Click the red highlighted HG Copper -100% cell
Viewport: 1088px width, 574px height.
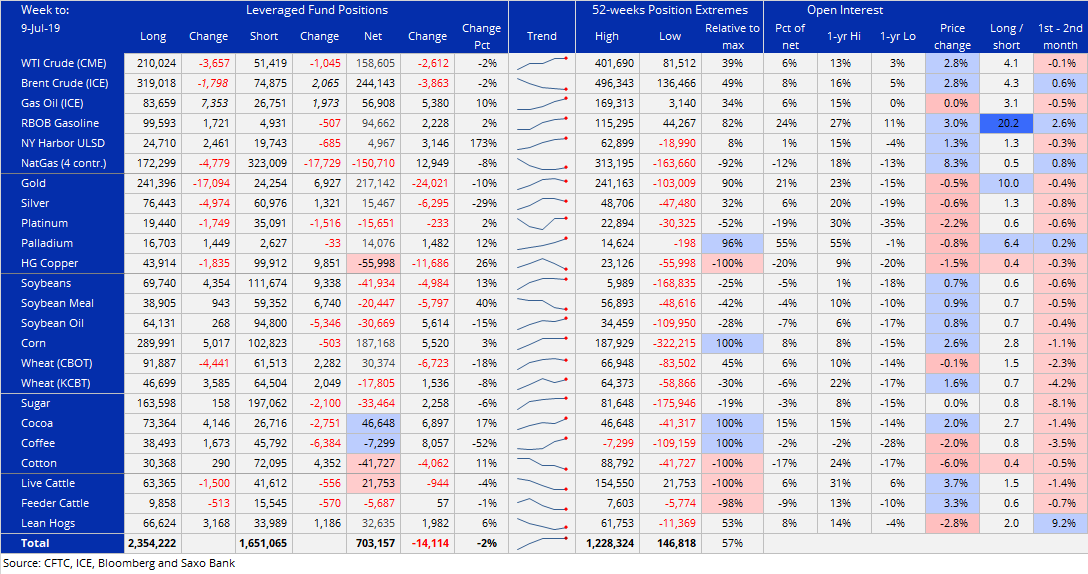click(x=731, y=263)
